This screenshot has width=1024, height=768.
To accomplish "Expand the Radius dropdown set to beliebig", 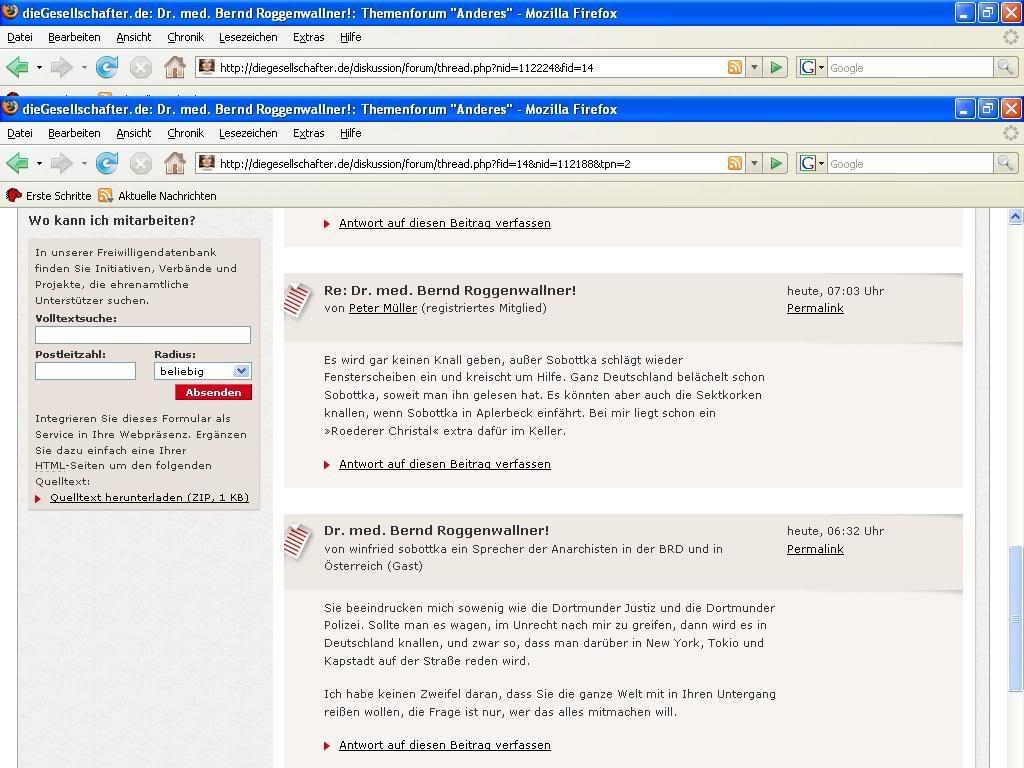I will click(x=241, y=371).
